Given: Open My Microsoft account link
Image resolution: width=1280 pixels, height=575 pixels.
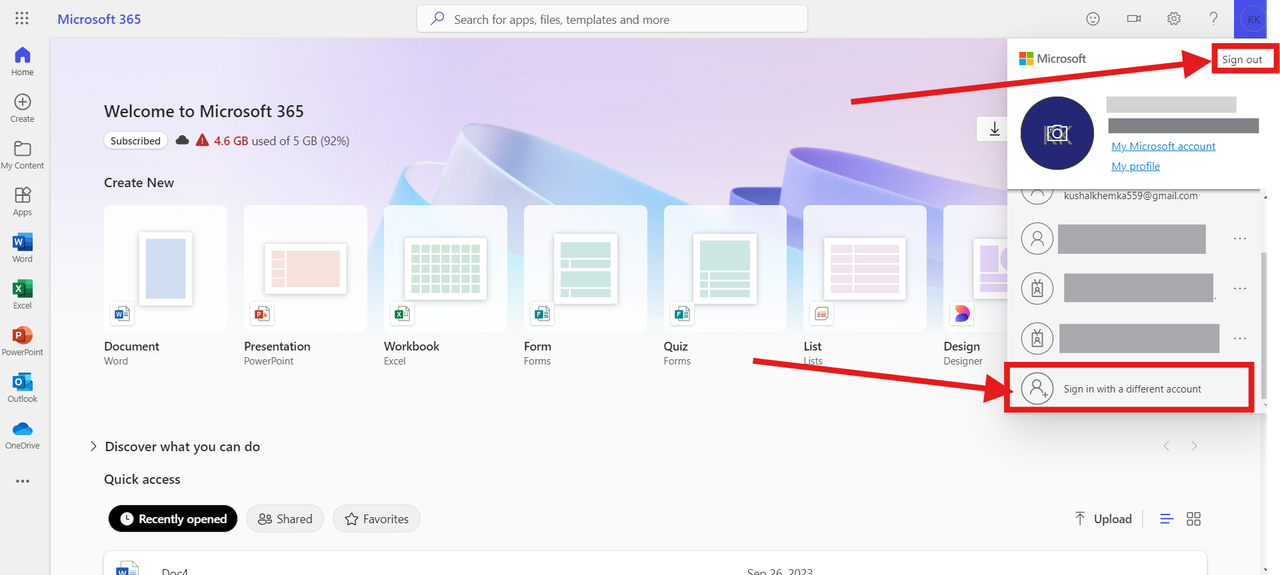Looking at the screenshot, I should click(x=1163, y=146).
